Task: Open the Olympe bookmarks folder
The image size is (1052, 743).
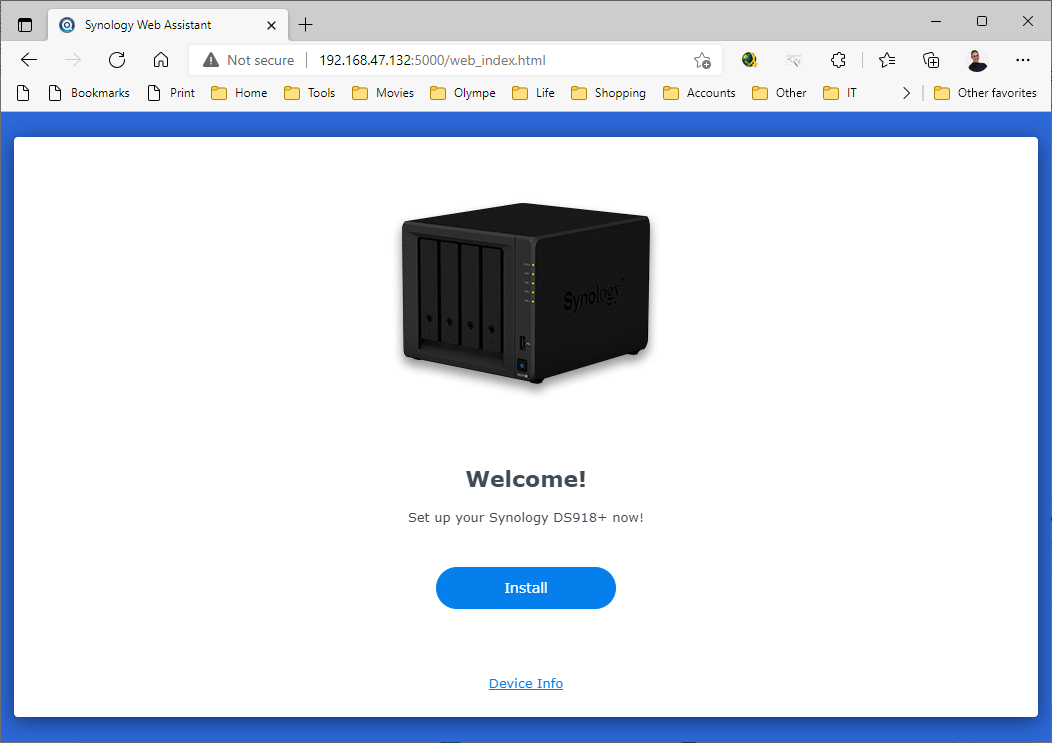Action: 463,93
